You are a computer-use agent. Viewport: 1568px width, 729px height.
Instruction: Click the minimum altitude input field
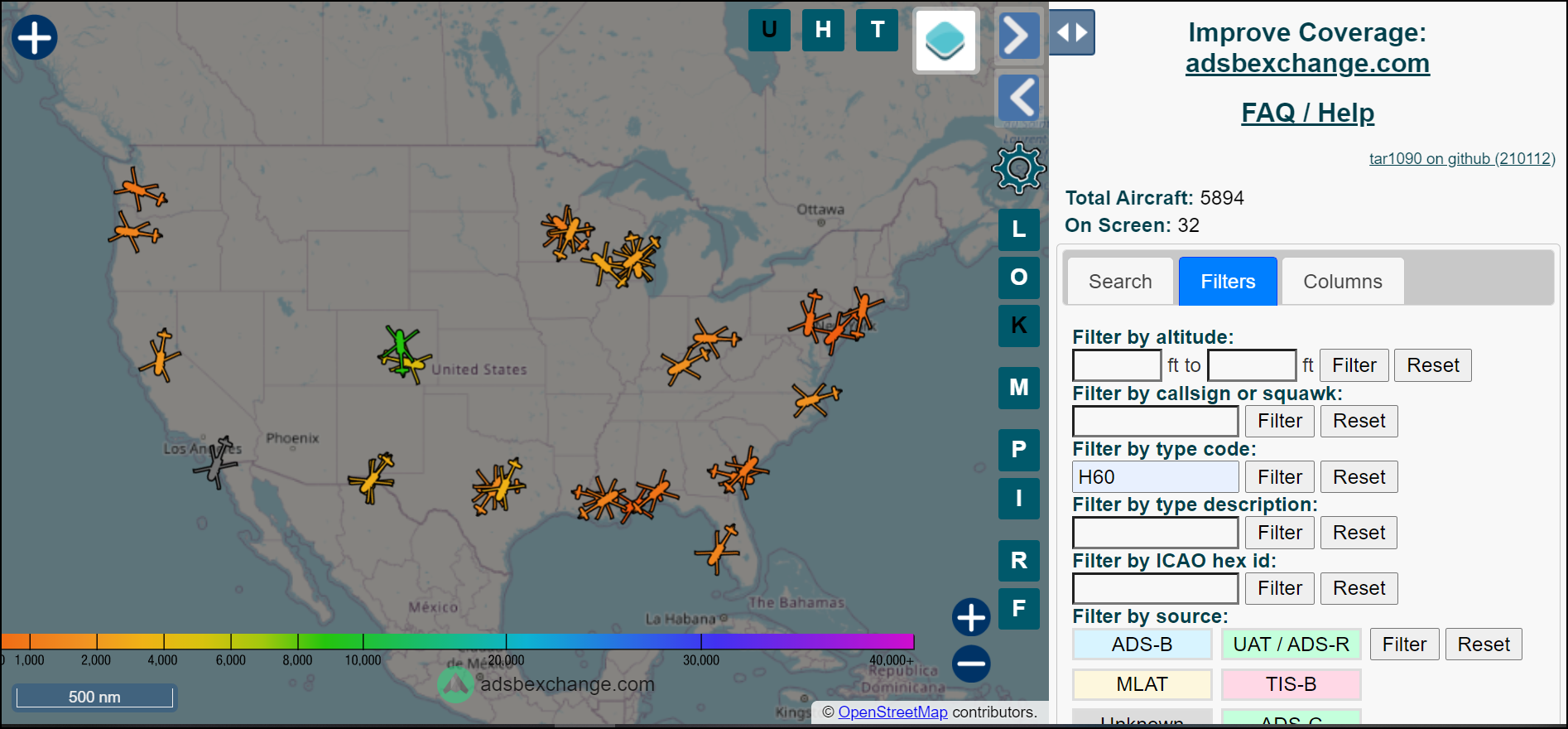point(1117,365)
